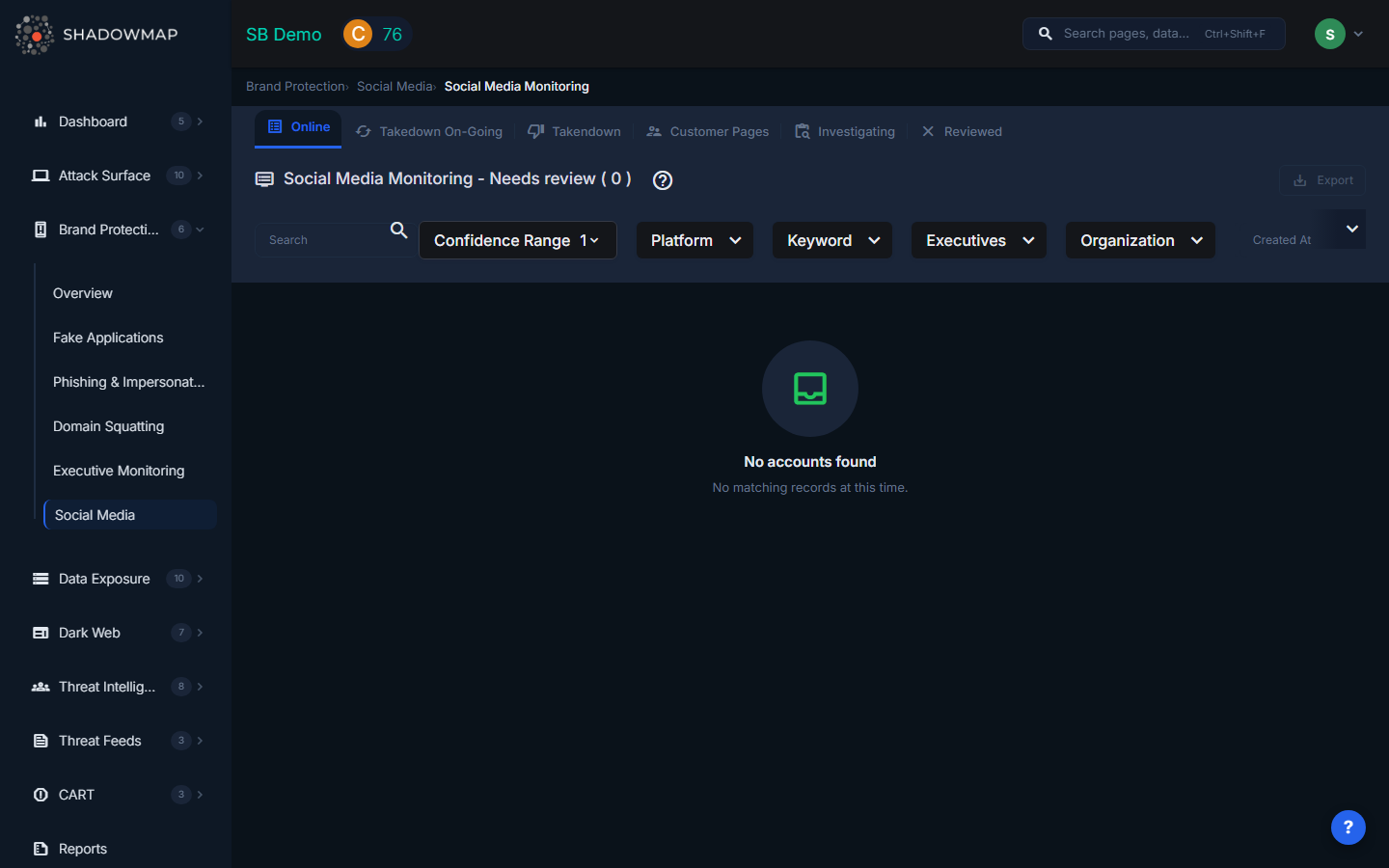Click the ShadowMap logo icon
Image resolution: width=1389 pixels, height=868 pixels.
click(35, 35)
